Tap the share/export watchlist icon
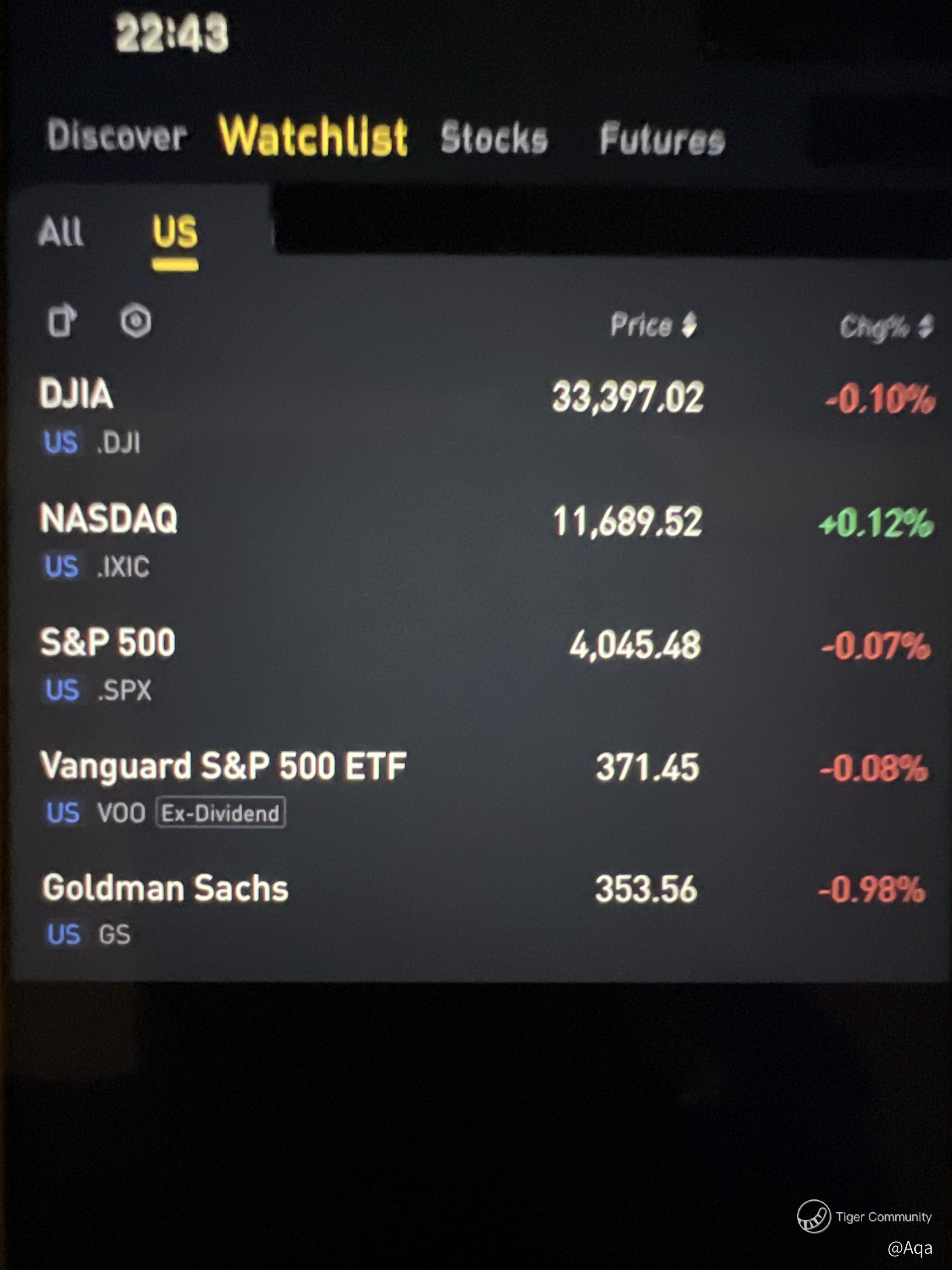The image size is (952, 1270). (x=61, y=320)
